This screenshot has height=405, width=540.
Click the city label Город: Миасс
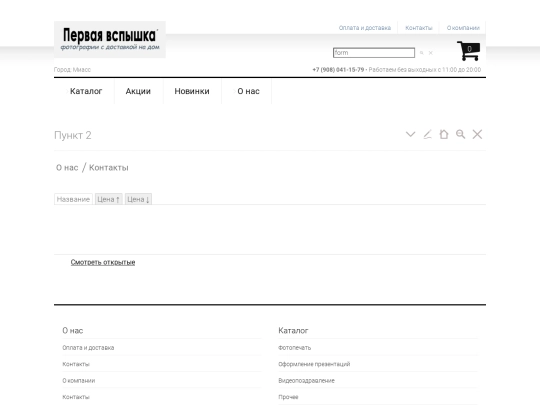(72, 70)
